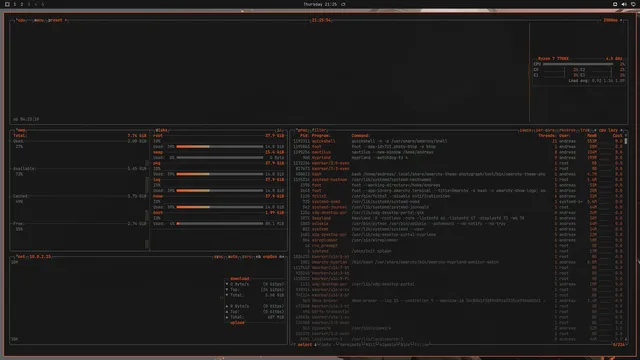Open the volume icon in system tray
Image resolution: width=640 pixels, height=360 pixels.
click(624, 4)
